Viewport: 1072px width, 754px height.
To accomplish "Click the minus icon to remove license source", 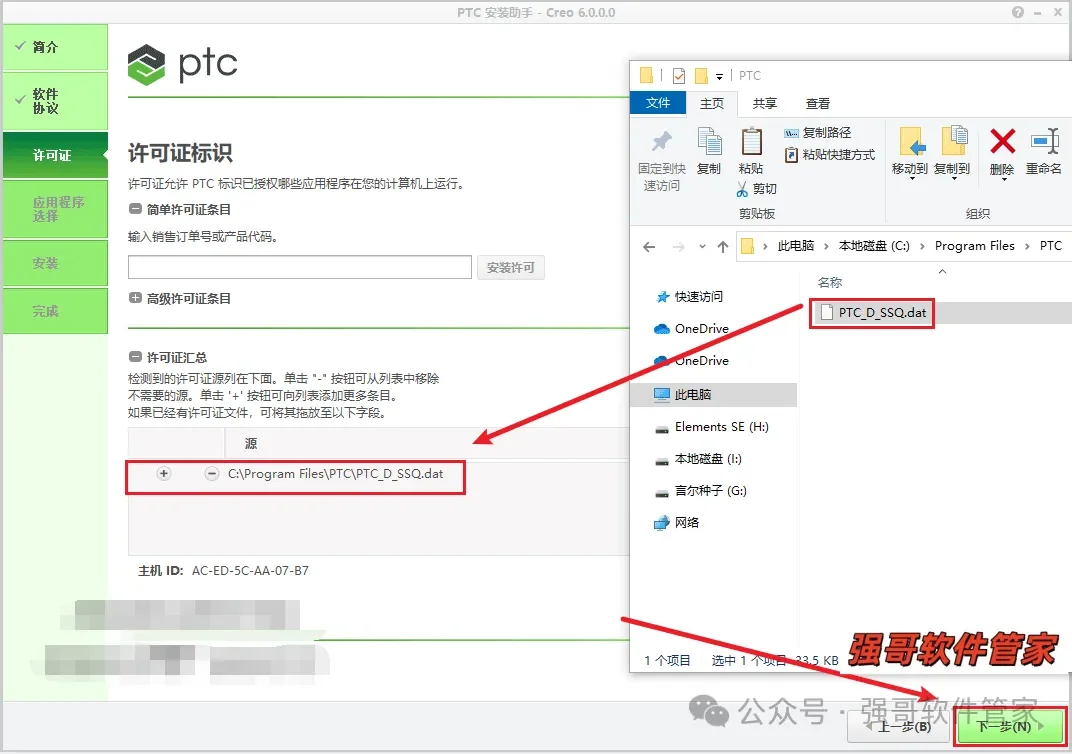I will (x=212, y=473).
